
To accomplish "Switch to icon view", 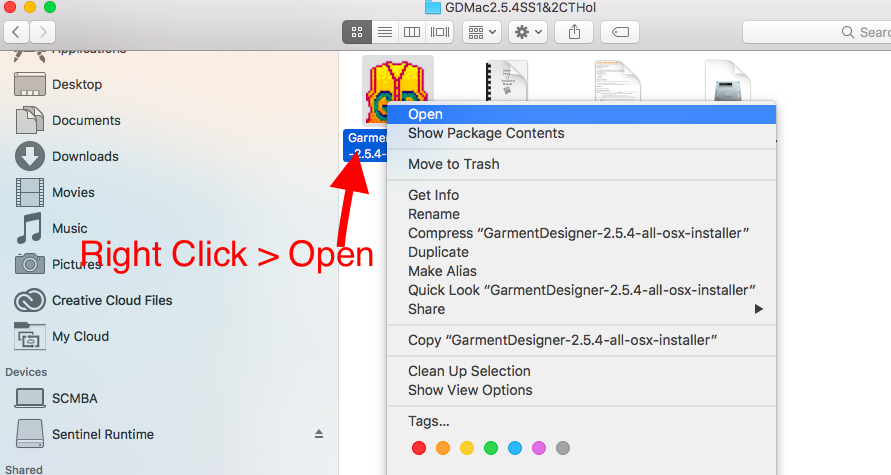I will [357, 32].
